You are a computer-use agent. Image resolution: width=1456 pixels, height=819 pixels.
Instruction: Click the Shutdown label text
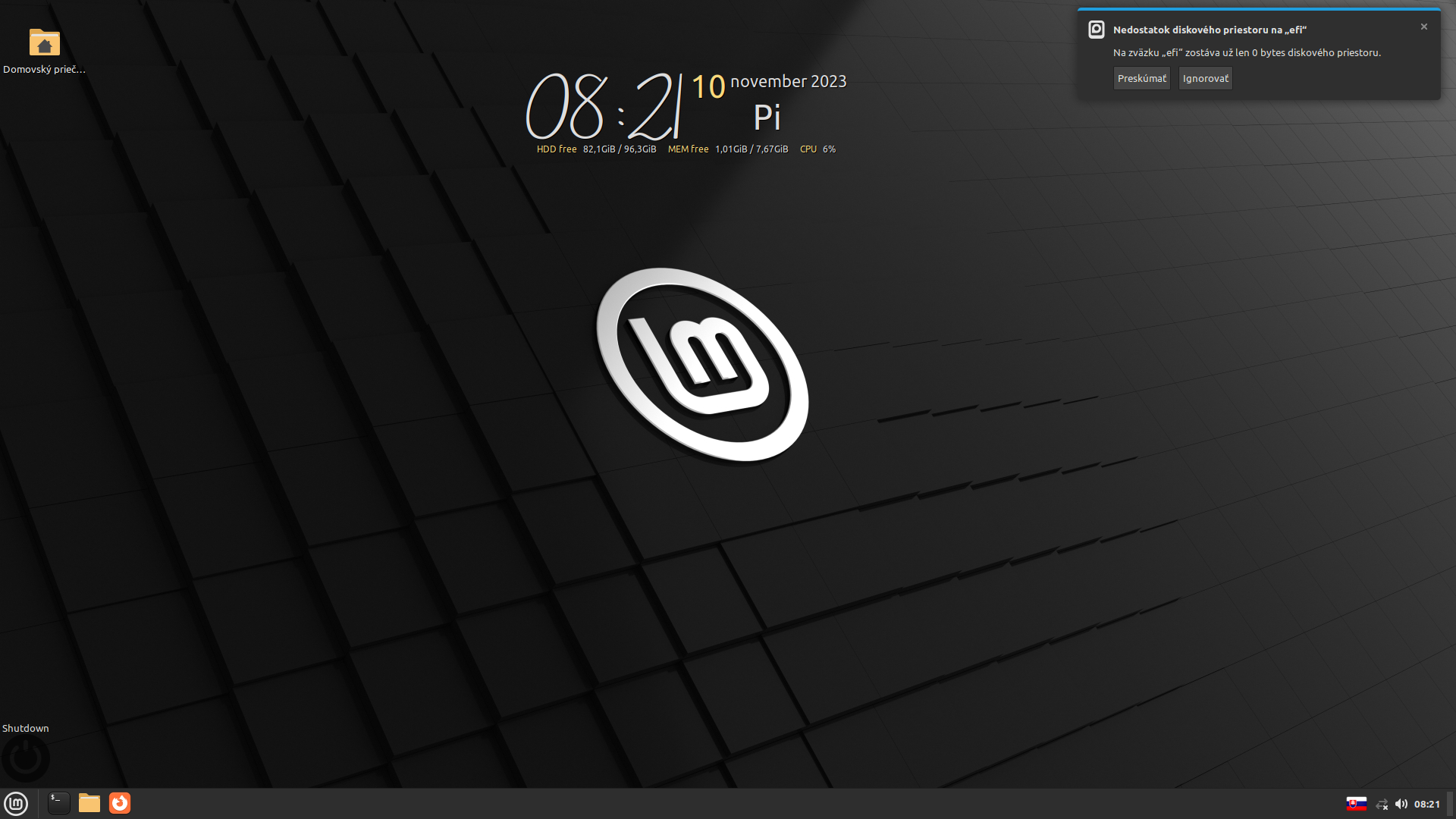coord(25,728)
